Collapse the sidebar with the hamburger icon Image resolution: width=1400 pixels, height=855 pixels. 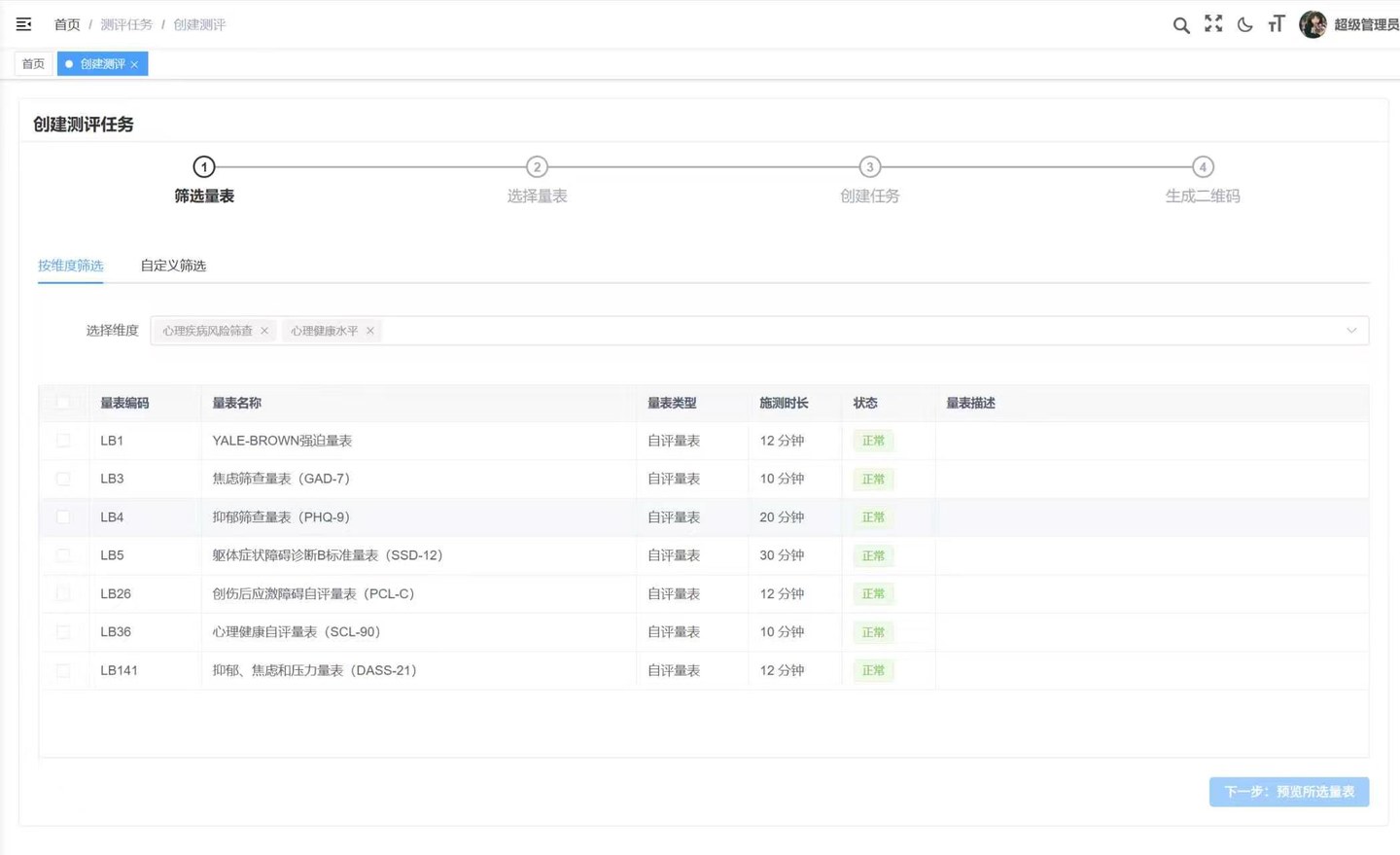pos(23,24)
